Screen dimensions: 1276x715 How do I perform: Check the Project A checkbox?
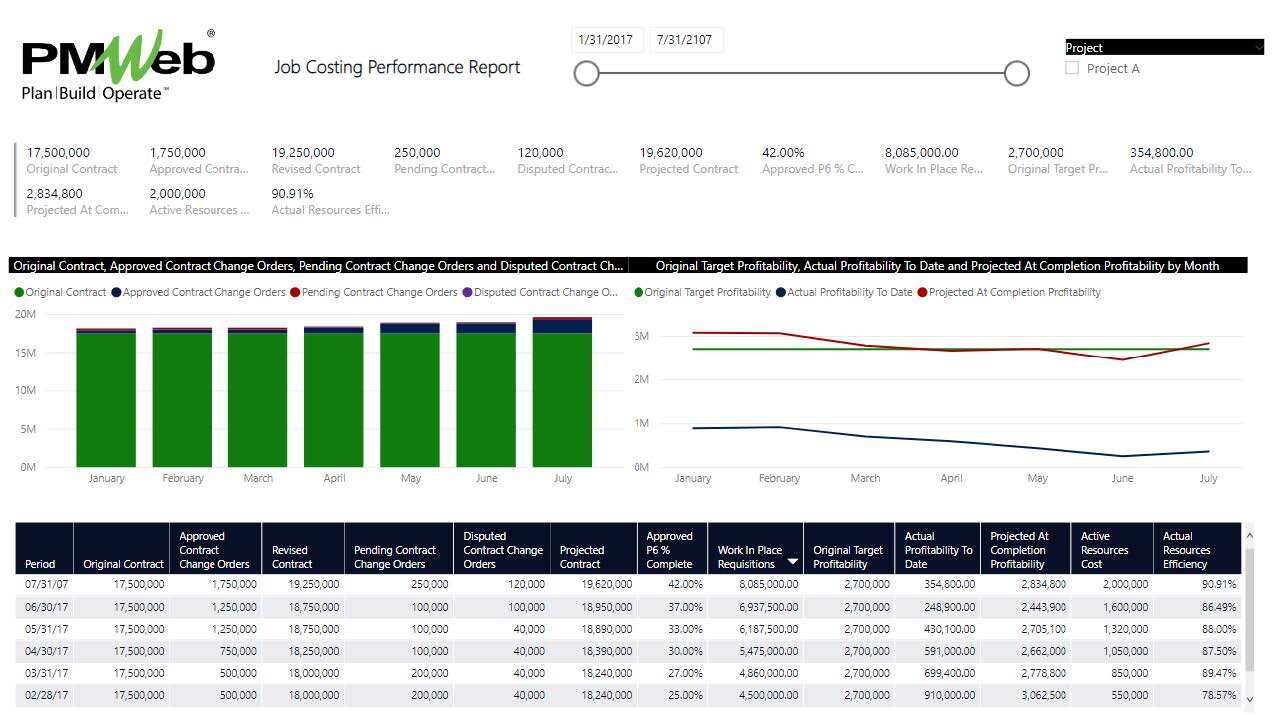[1072, 69]
